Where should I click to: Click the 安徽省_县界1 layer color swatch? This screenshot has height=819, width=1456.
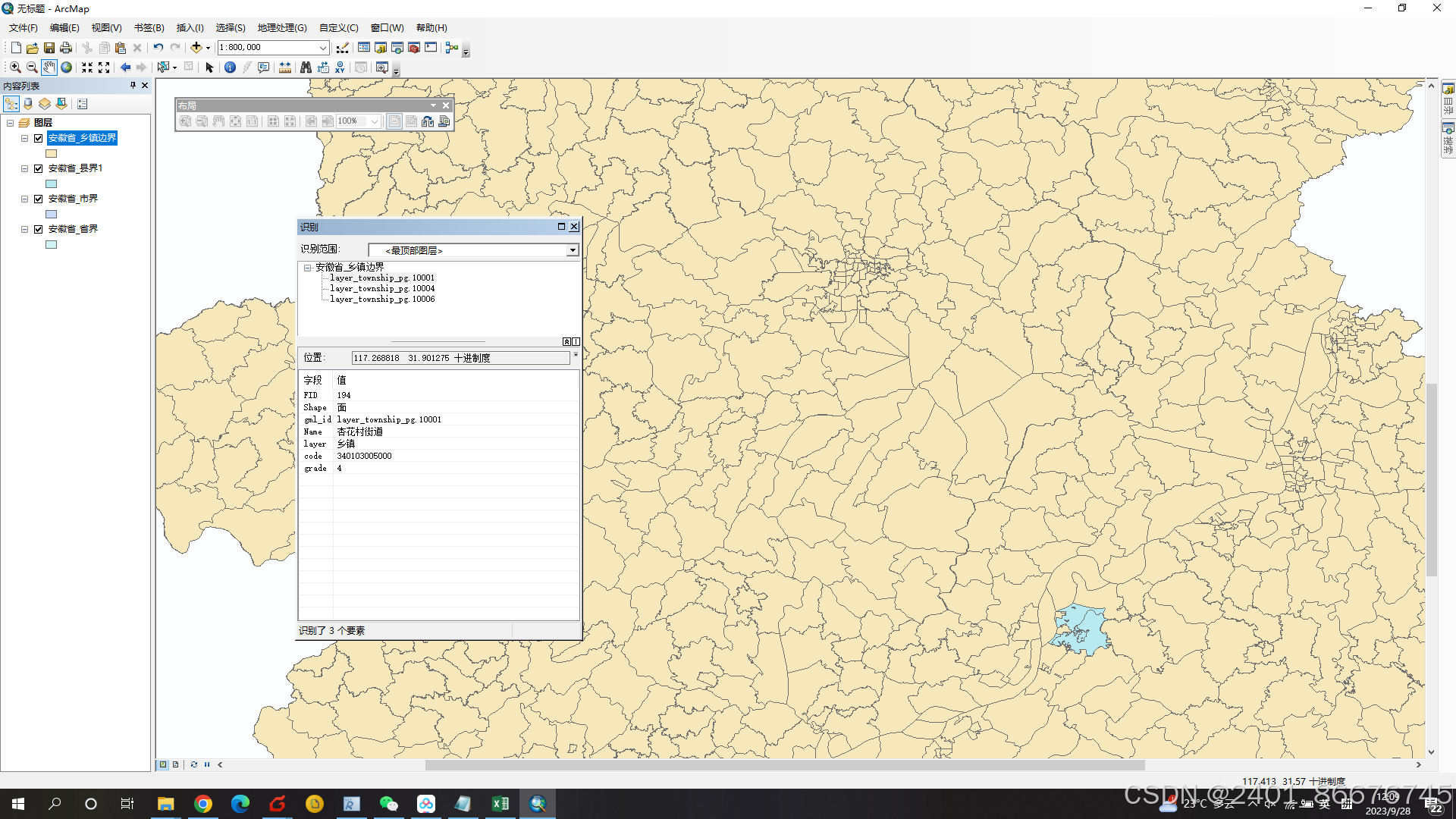(52, 184)
